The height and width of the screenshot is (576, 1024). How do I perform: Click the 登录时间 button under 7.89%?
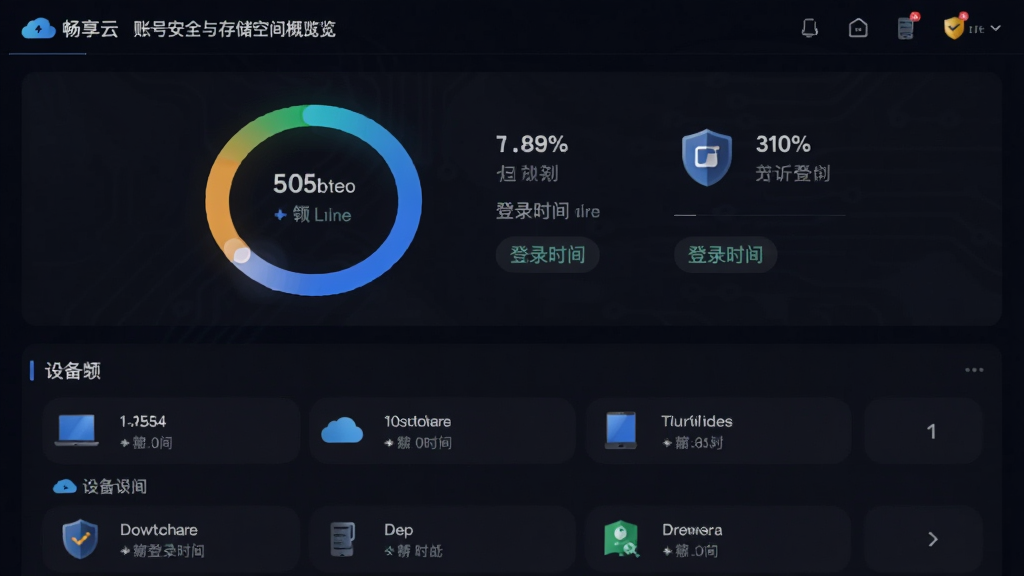click(547, 255)
